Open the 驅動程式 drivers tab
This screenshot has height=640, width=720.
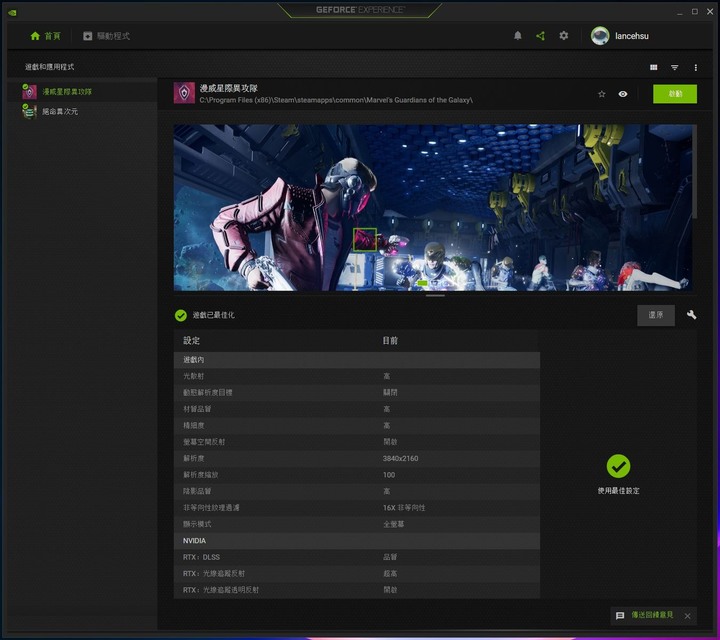pos(106,36)
